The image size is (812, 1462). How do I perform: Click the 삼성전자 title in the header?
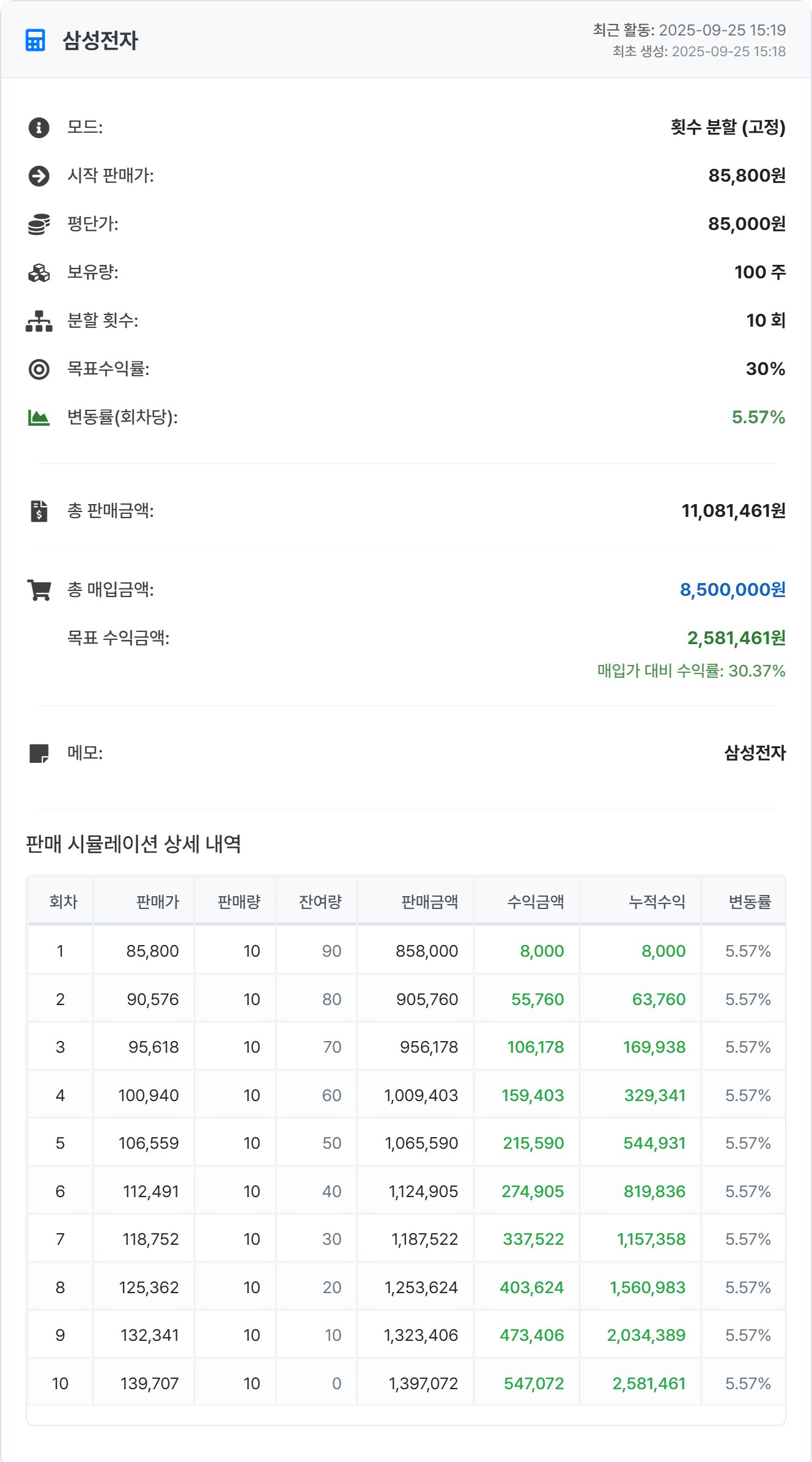point(100,41)
